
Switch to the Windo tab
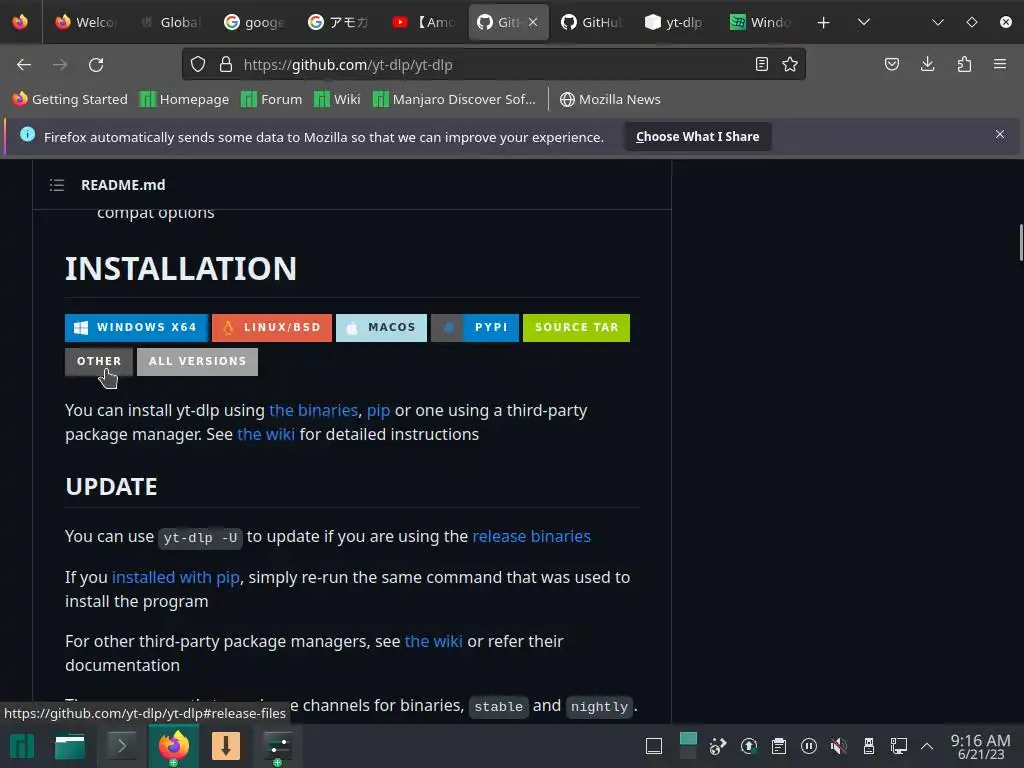coord(760,22)
